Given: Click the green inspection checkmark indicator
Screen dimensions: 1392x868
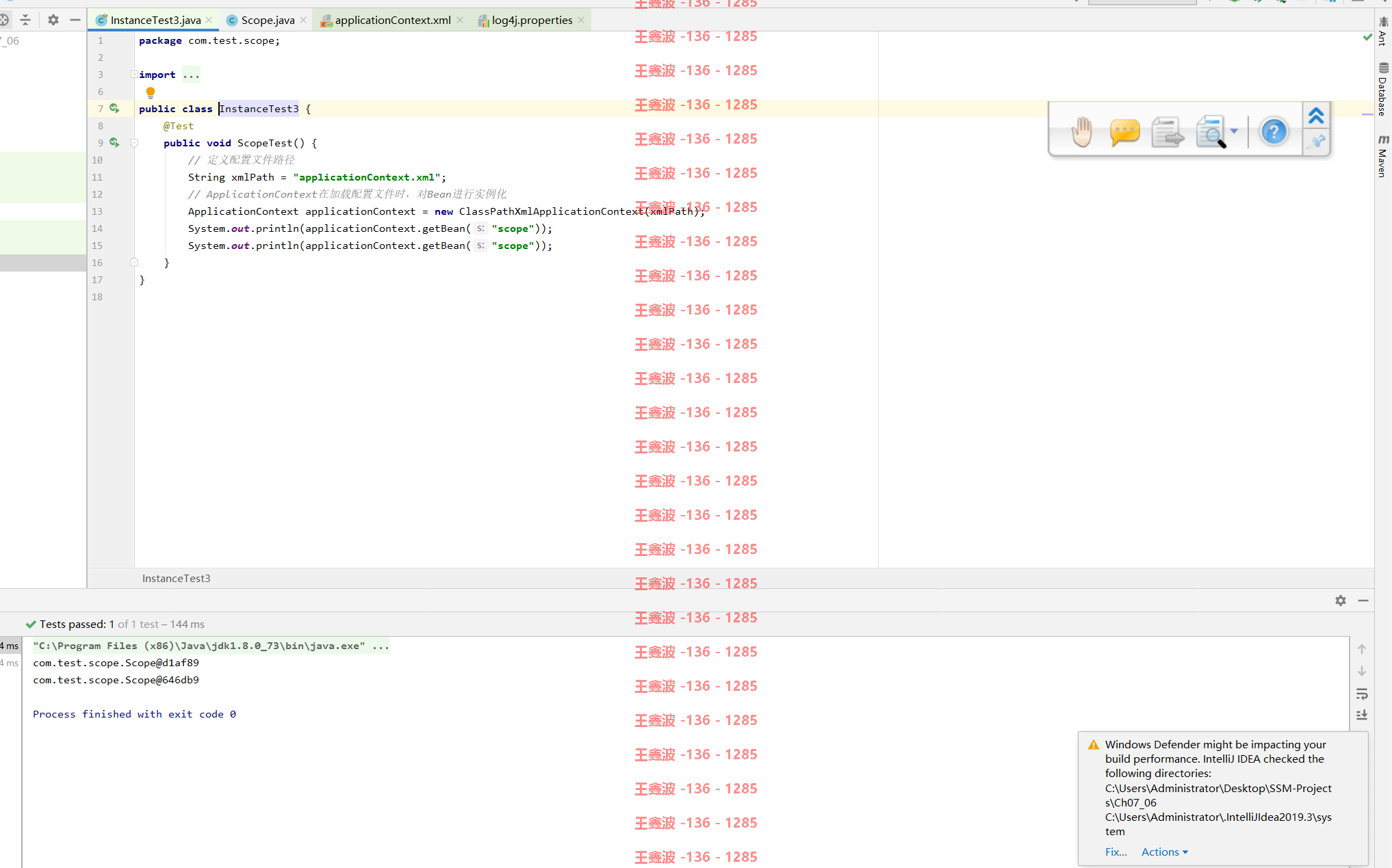Looking at the screenshot, I should (1367, 37).
